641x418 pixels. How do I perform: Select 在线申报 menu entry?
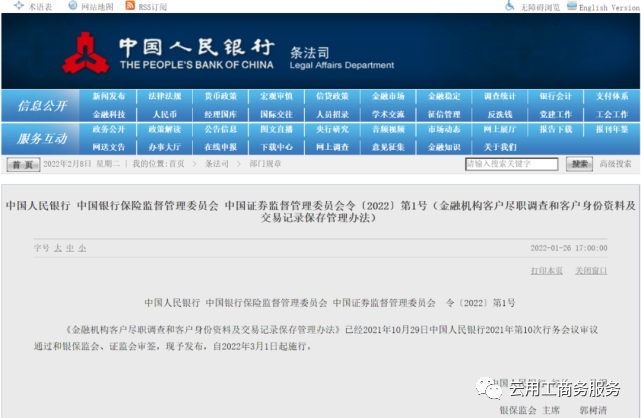click(x=221, y=147)
